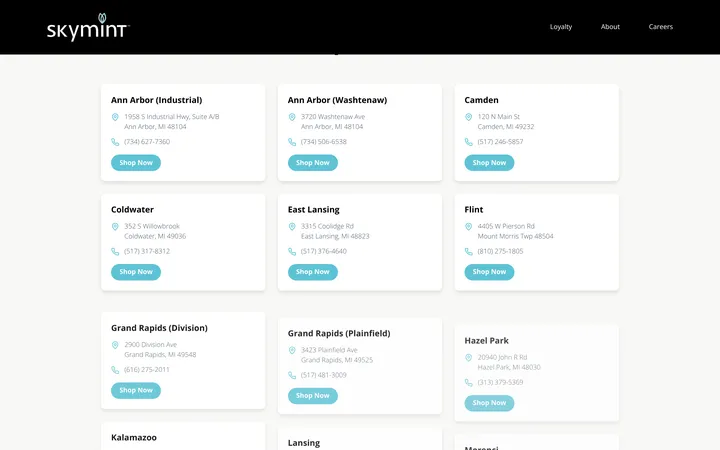
Task: Click phone number (734) 627-7360
Action: click(147, 142)
